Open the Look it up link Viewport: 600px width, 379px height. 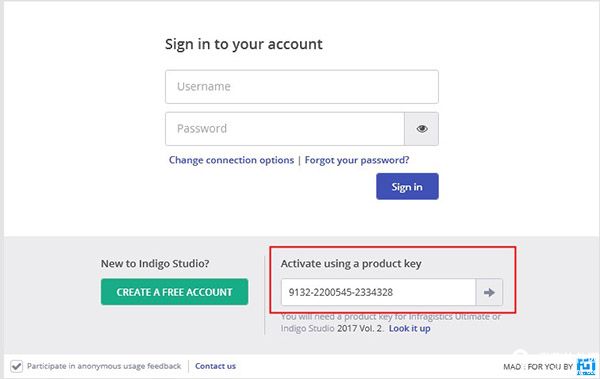tap(409, 328)
